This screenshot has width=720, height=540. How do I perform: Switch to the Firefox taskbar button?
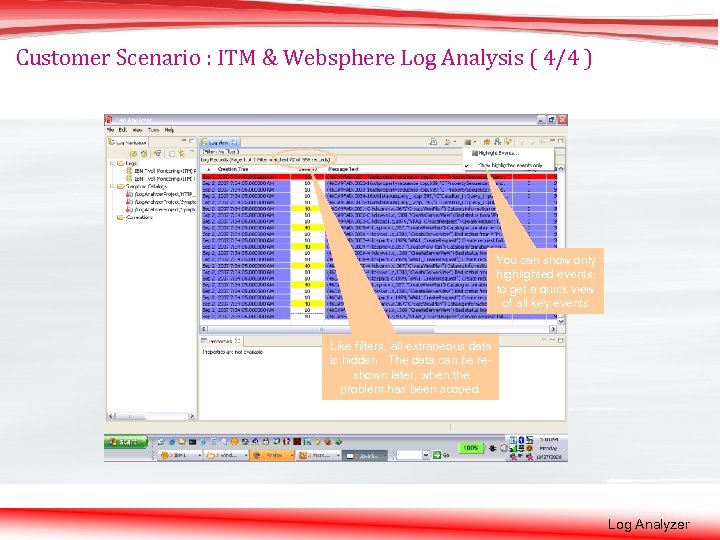click(x=272, y=456)
